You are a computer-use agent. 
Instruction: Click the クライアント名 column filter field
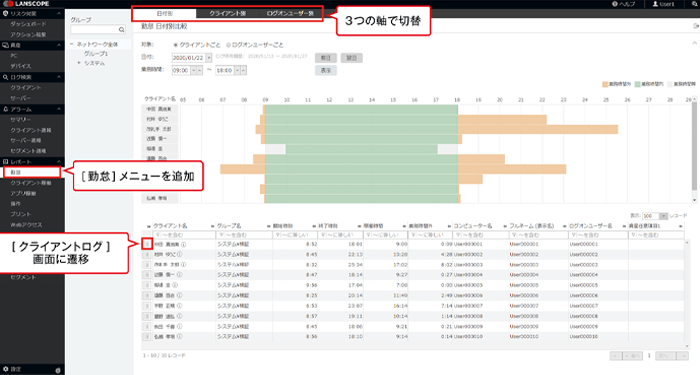coord(184,235)
